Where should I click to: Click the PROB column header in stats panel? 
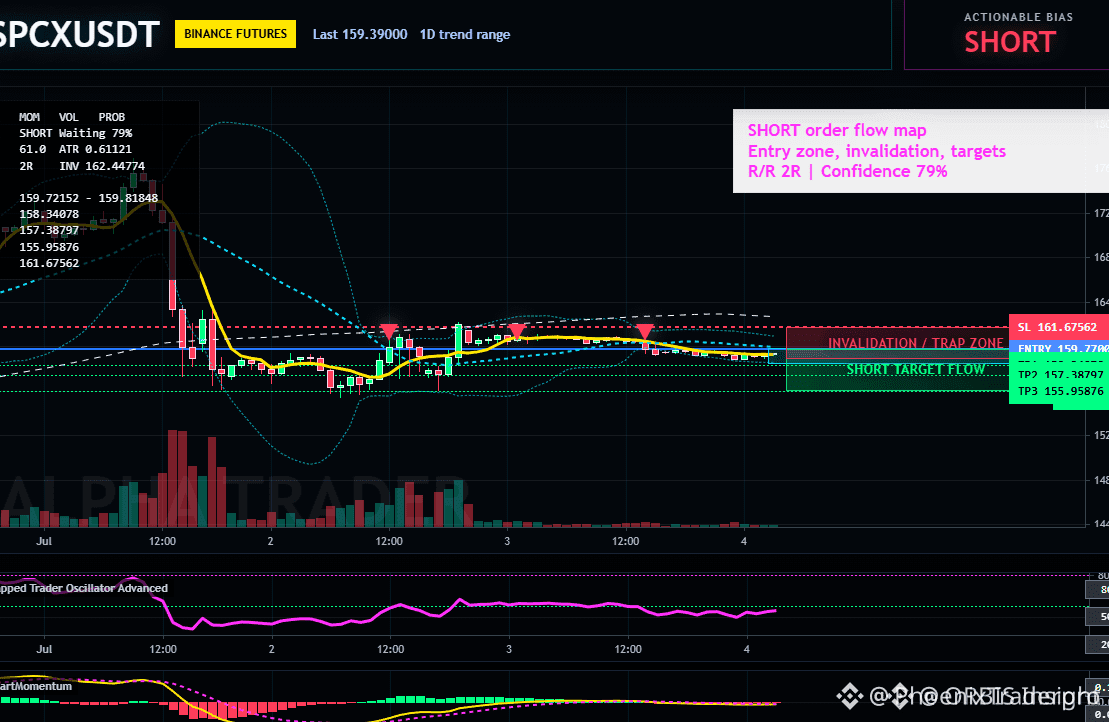coord(112,117)
